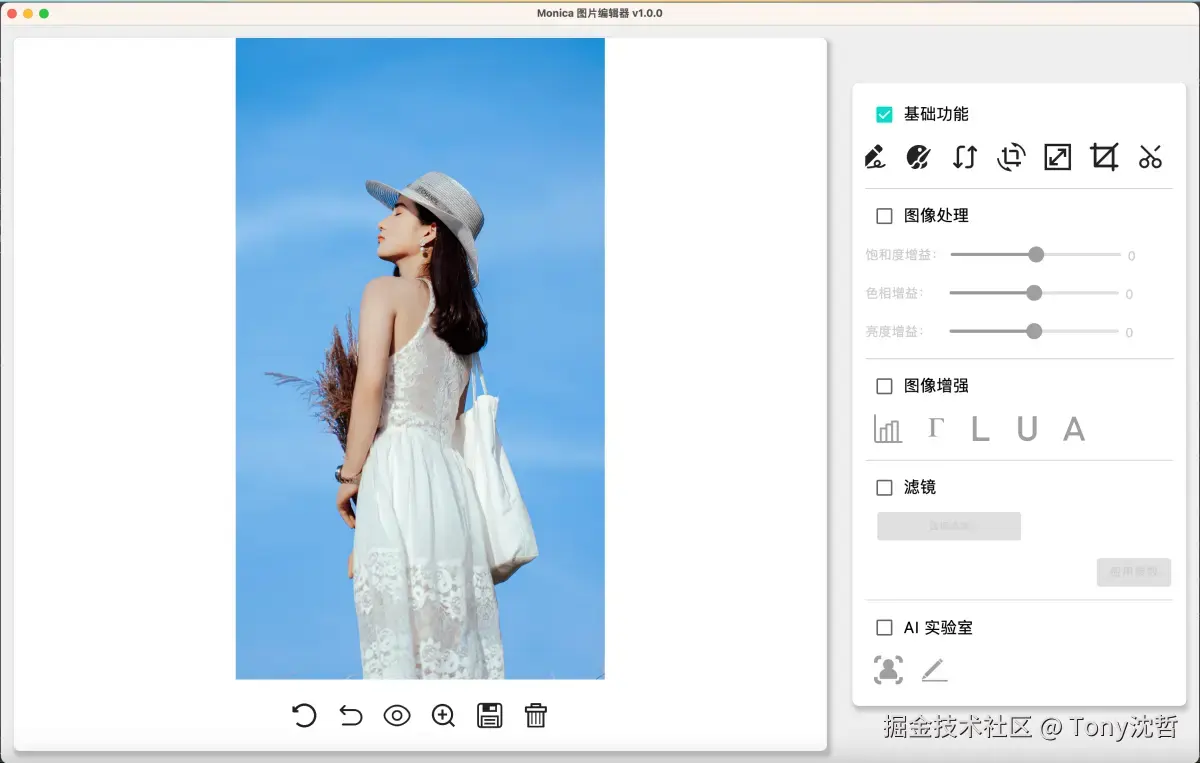This screenshot has height=763, width=1200.
Task: Click the AI 实验室 label text
Action: click(938, 628)
